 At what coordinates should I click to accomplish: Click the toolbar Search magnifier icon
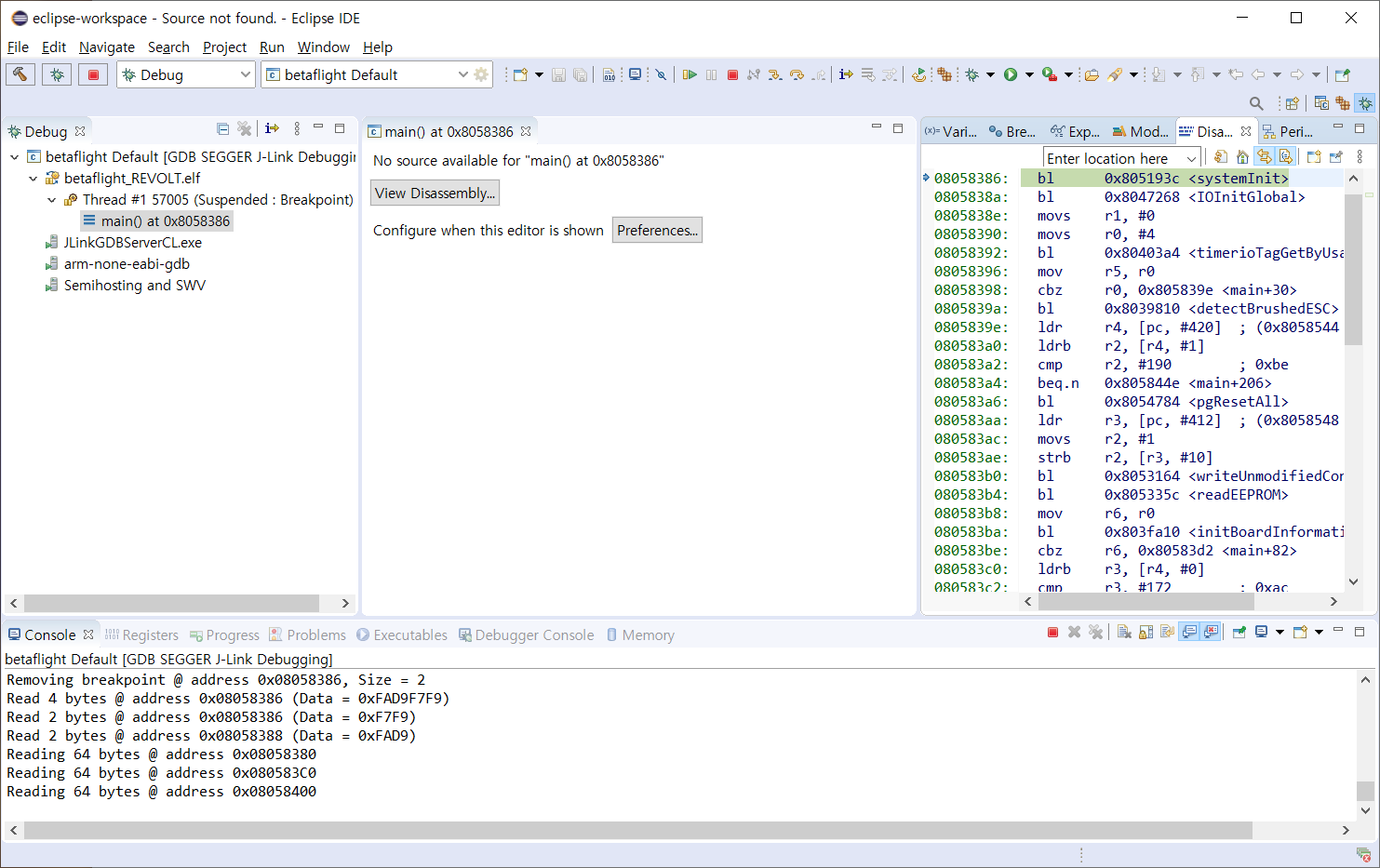click(1256, 103)
